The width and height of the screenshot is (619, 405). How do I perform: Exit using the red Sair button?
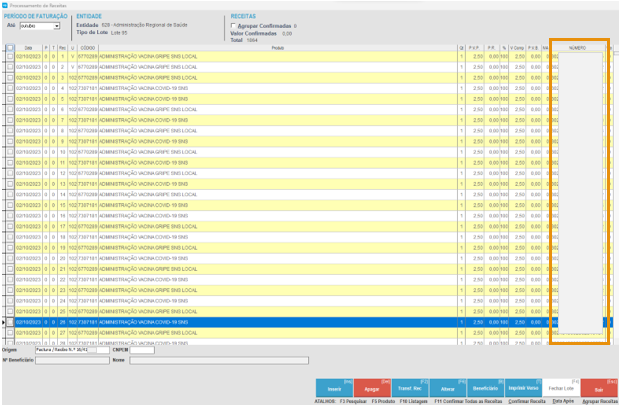[x=598, y=386]
